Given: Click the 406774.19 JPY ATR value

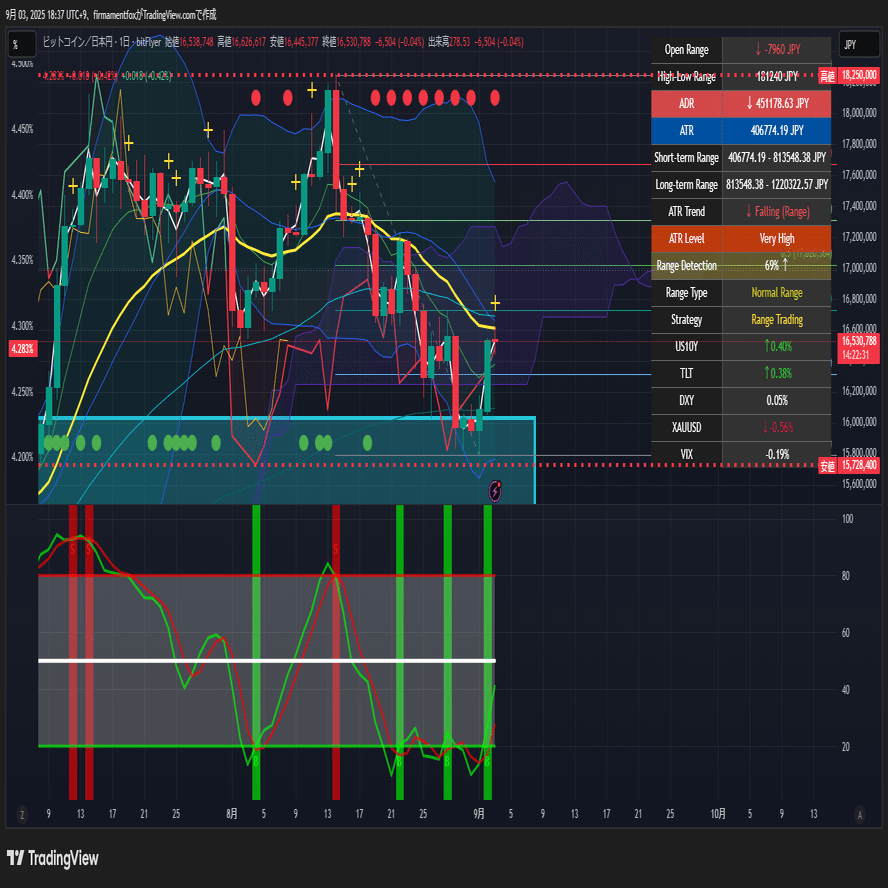Looking at the screenshot, I should click(777, 131).
